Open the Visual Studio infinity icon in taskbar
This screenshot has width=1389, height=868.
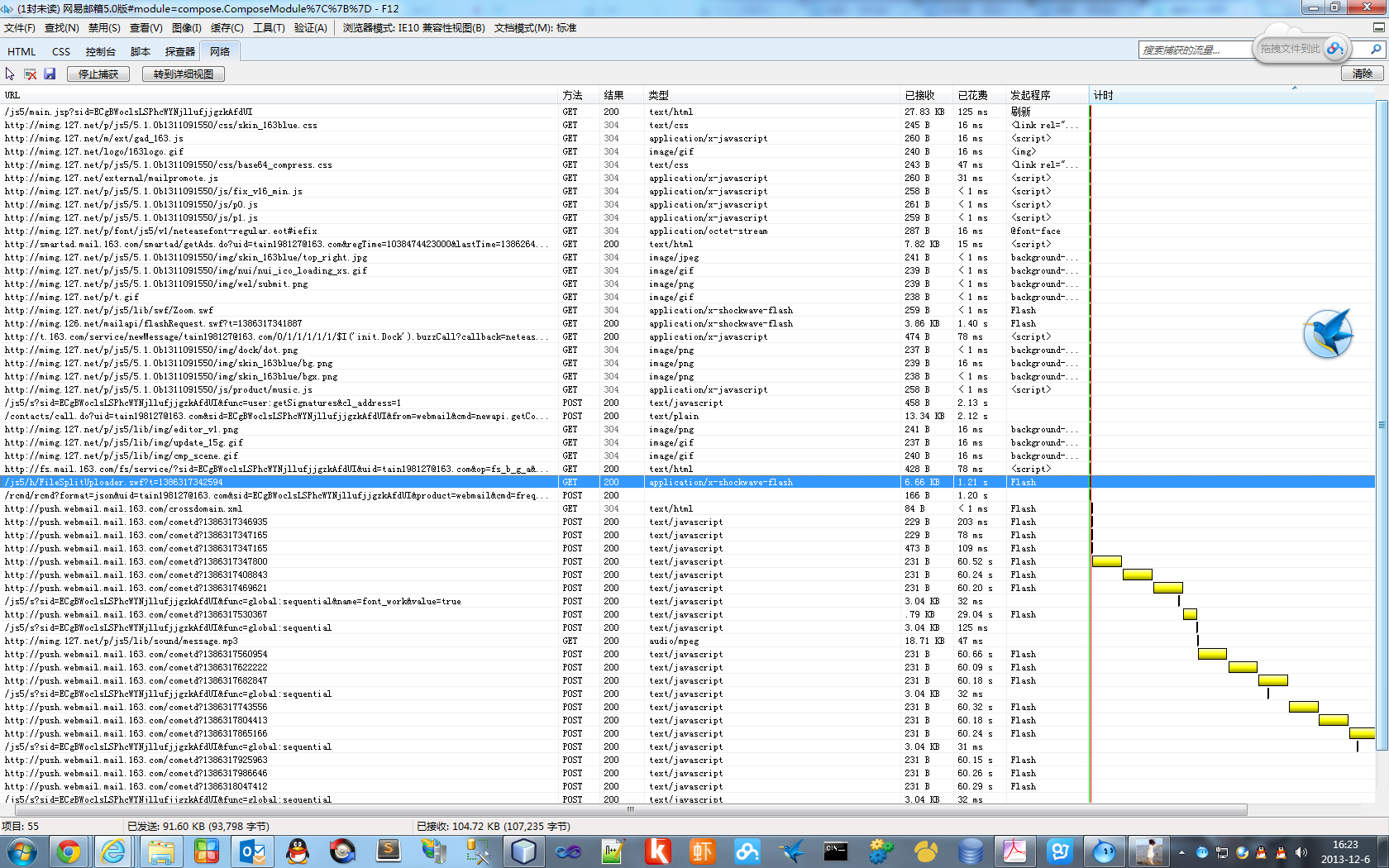click(568, 851)
